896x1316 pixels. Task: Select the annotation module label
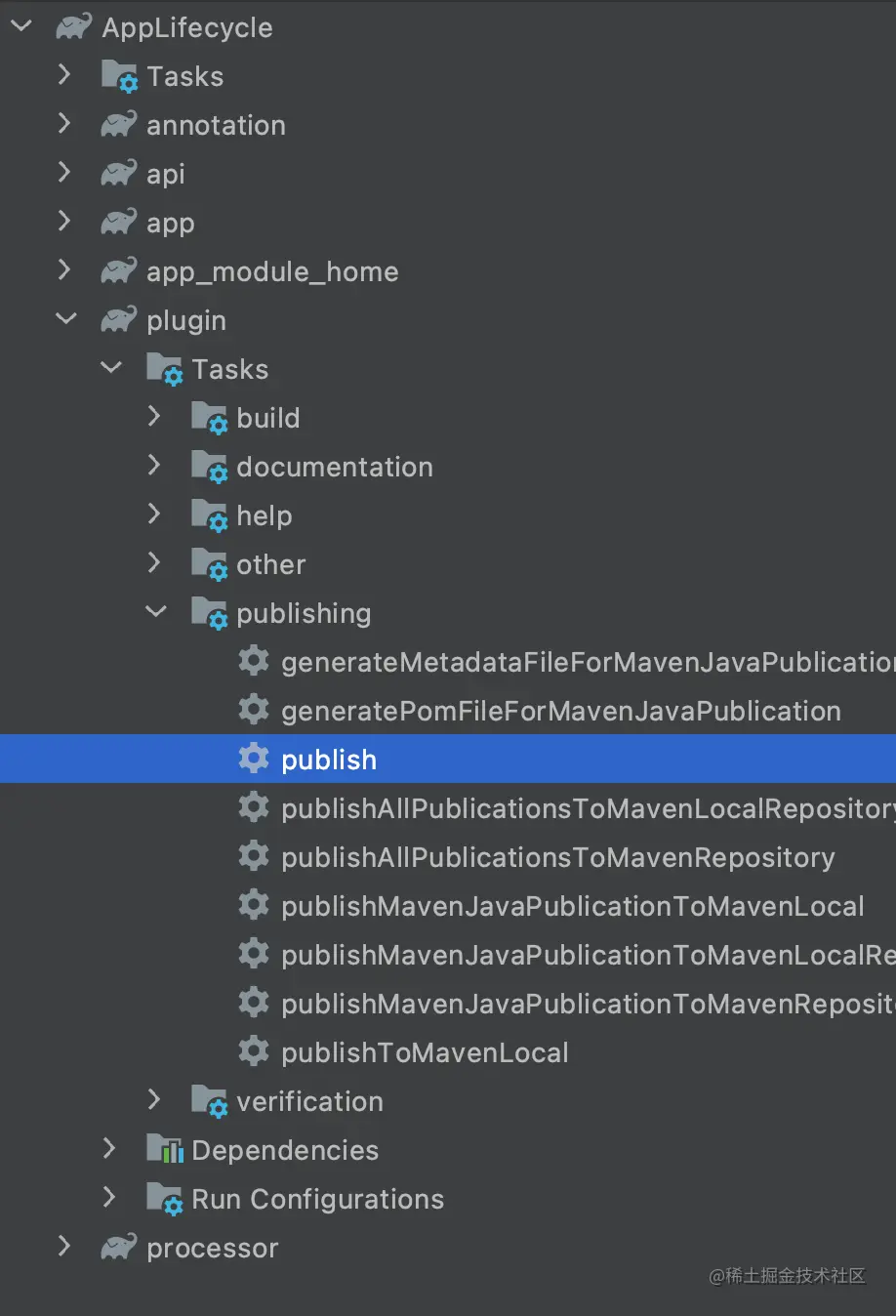point(216,125)
